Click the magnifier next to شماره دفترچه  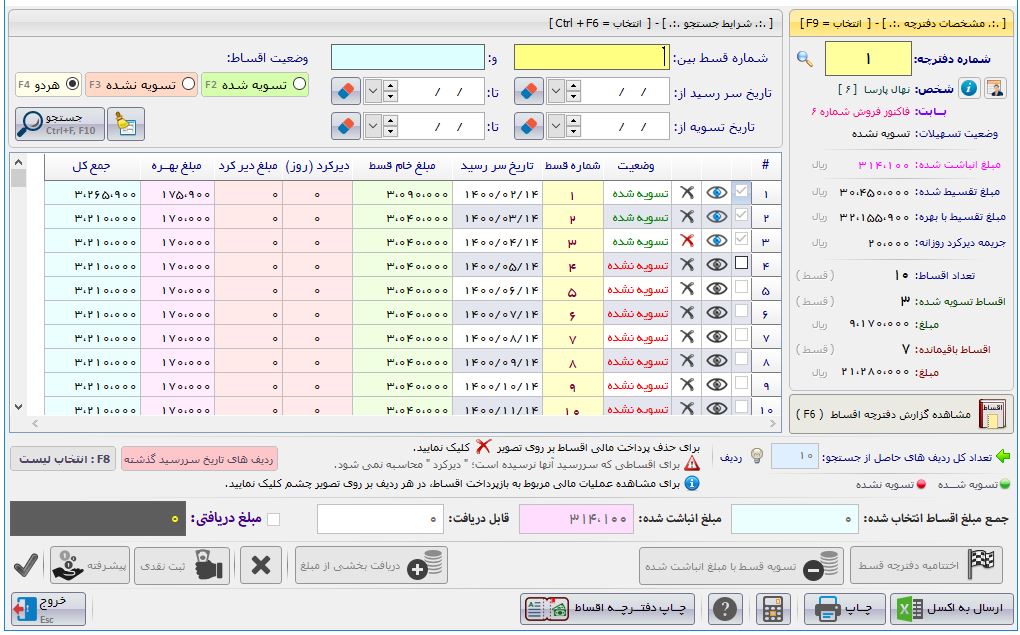tap(805, 59)
